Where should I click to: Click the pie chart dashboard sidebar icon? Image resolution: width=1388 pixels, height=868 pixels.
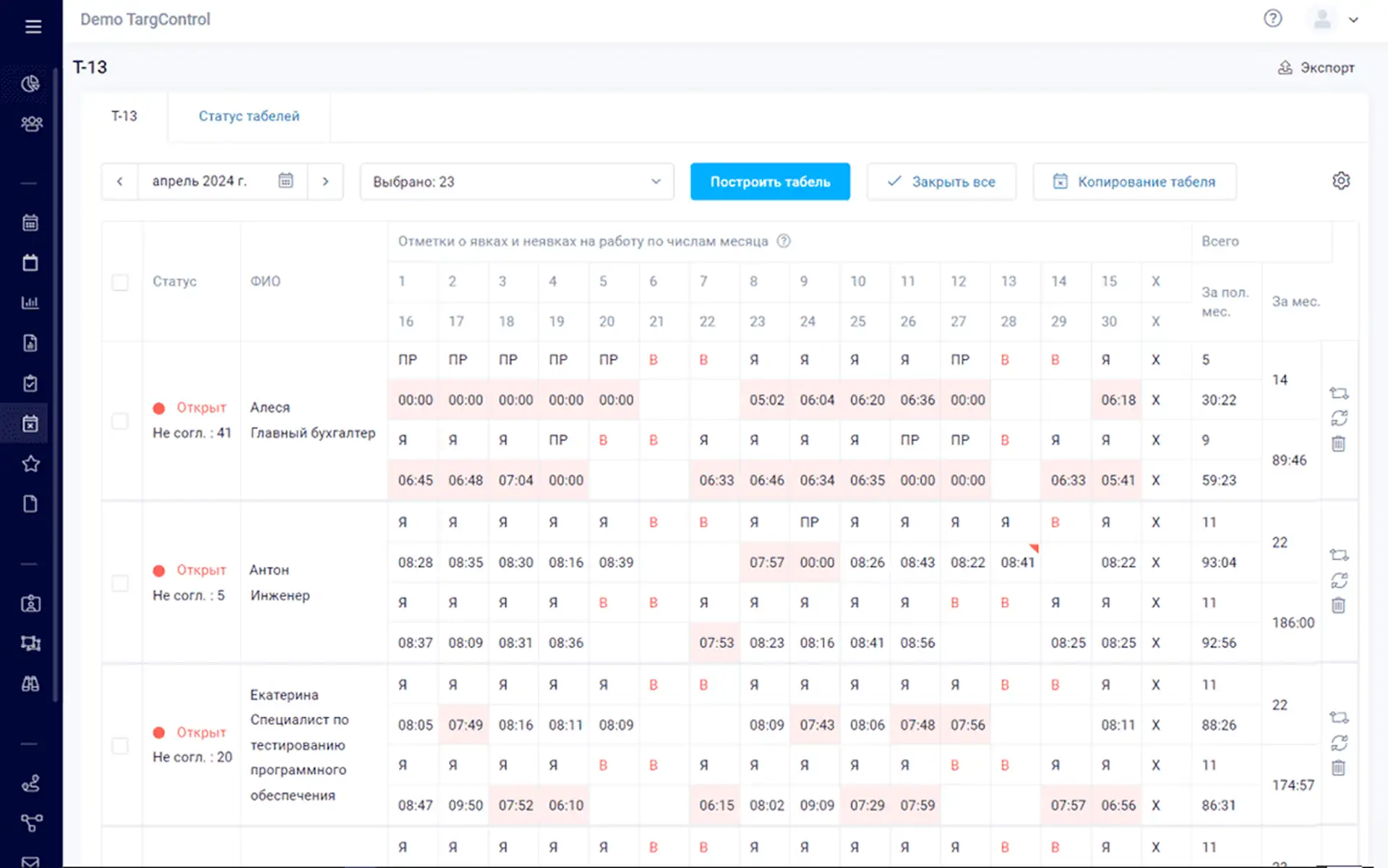click(x=30, y=85)
